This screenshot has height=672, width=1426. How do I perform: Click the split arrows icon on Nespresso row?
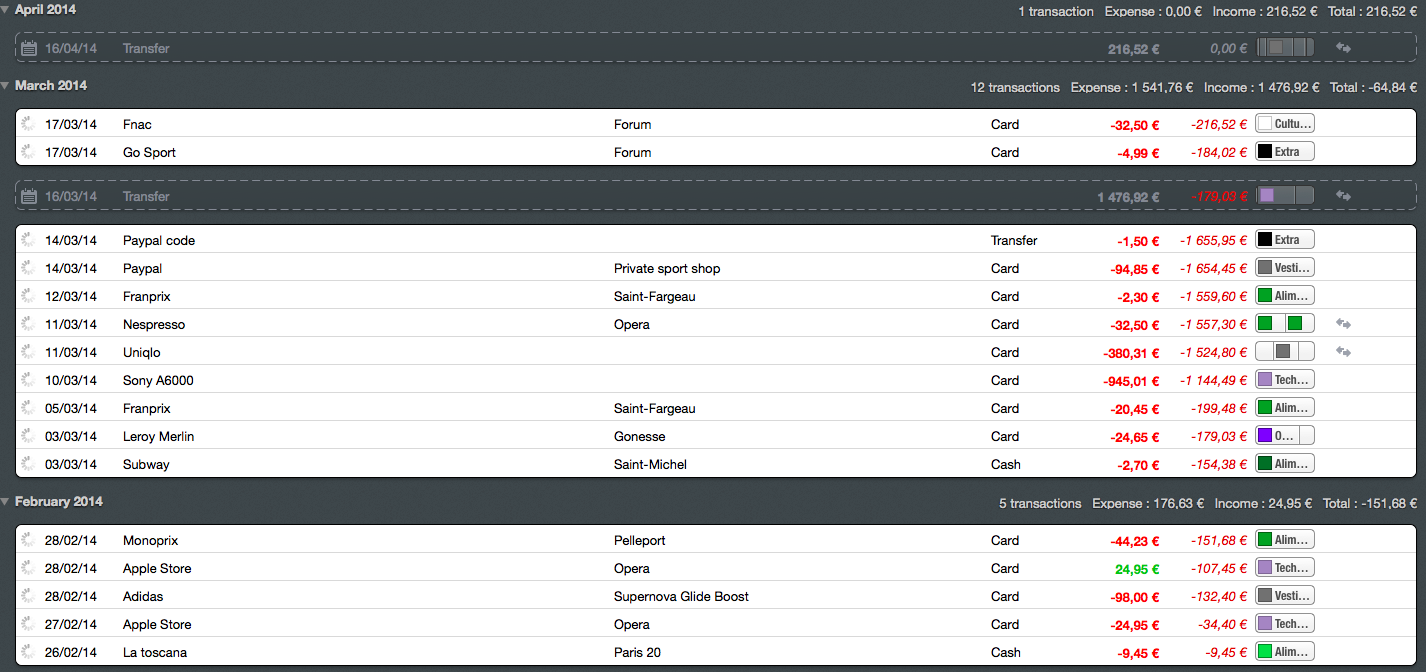click(1343, 324)
